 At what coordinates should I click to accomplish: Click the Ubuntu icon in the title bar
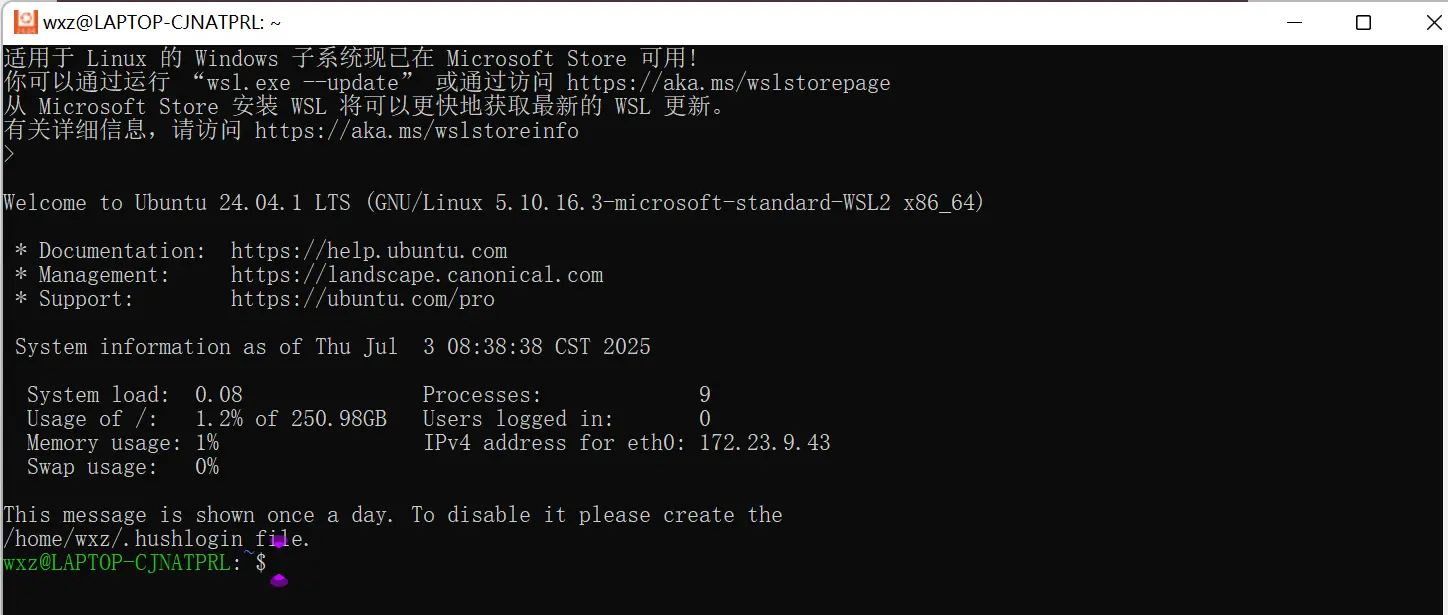pyautogui.click(x=26, y=22)
